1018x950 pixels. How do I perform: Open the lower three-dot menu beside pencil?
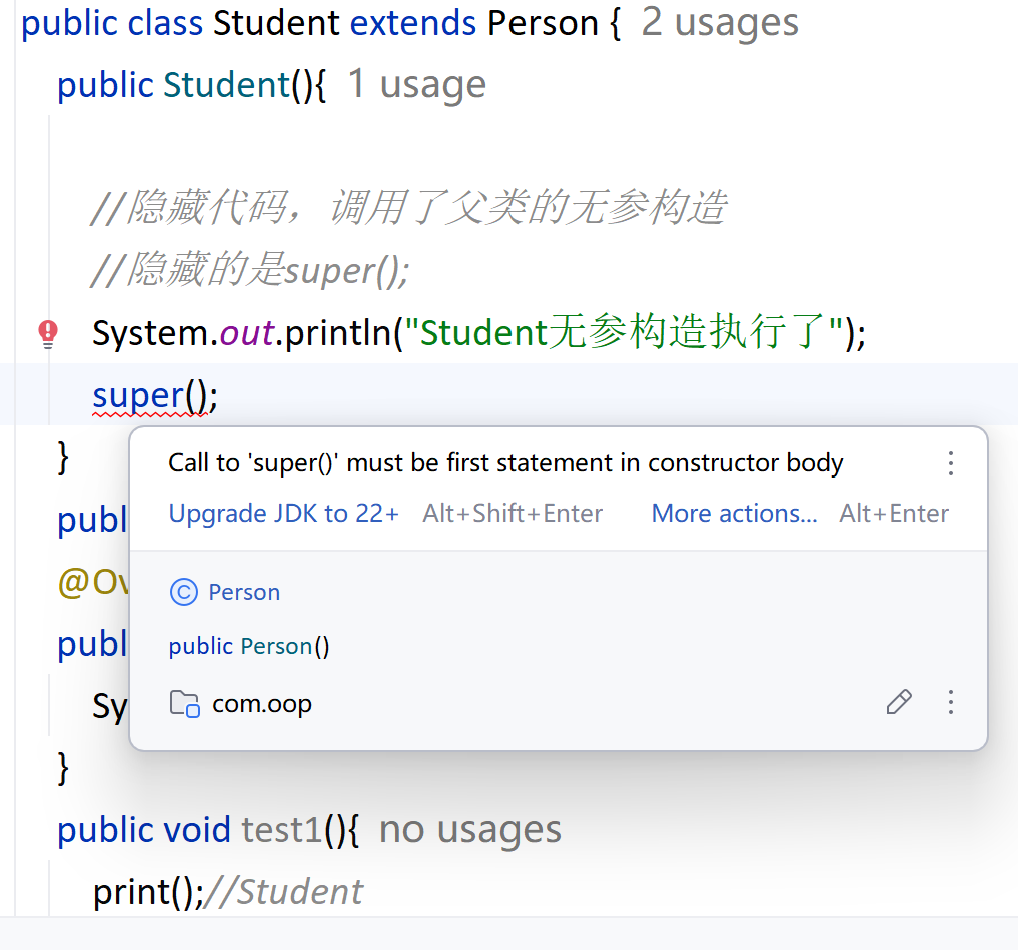(950, 702)
